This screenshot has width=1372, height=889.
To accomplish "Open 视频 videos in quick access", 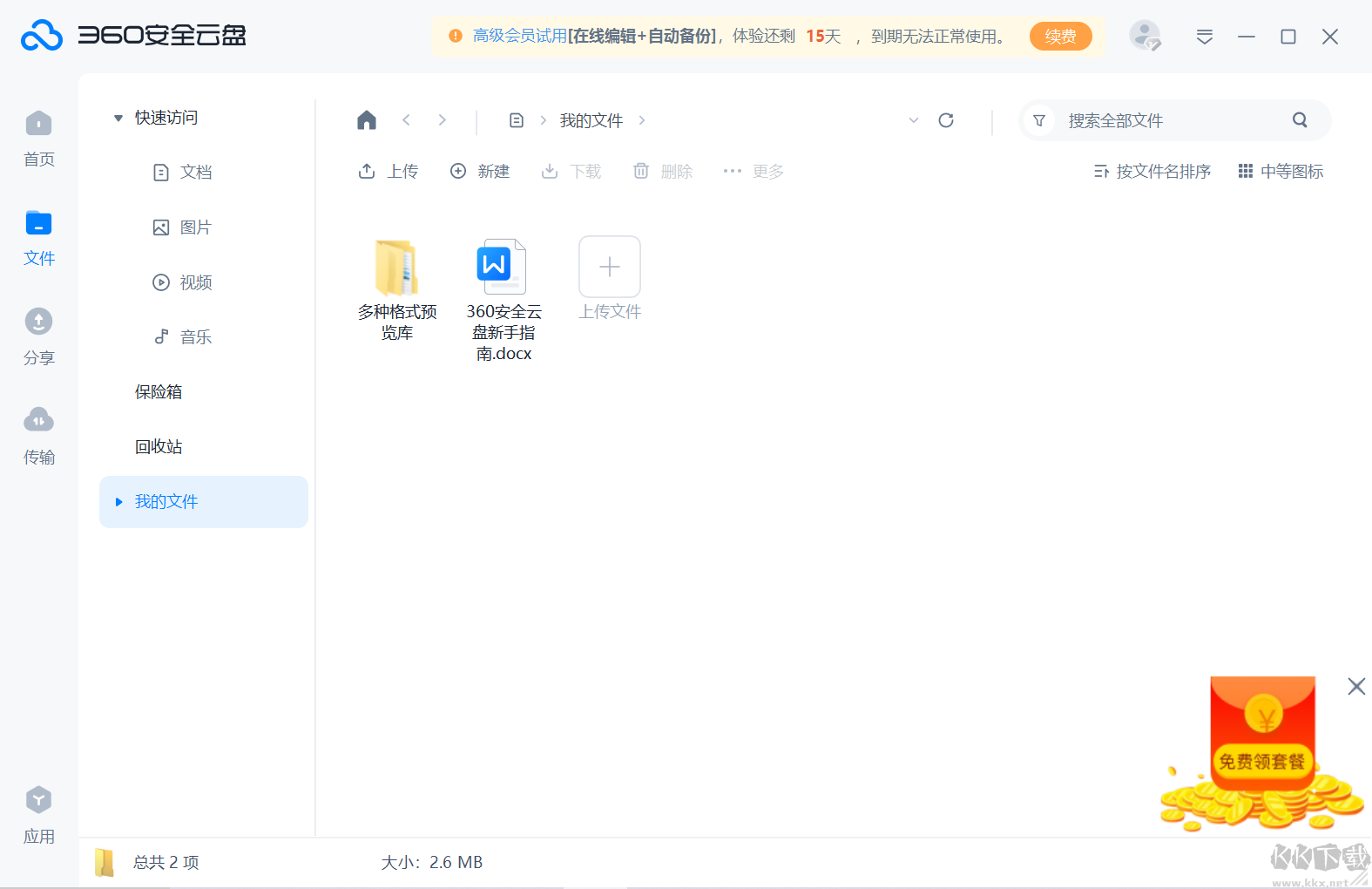I will 182,282.
